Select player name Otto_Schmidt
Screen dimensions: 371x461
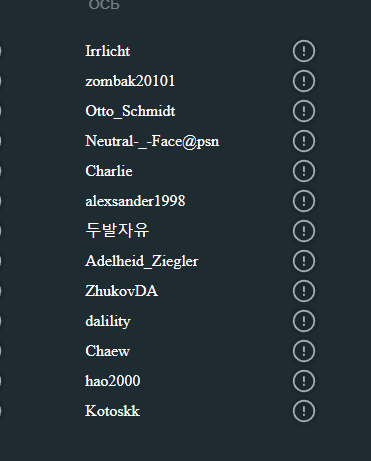[130, 111]
